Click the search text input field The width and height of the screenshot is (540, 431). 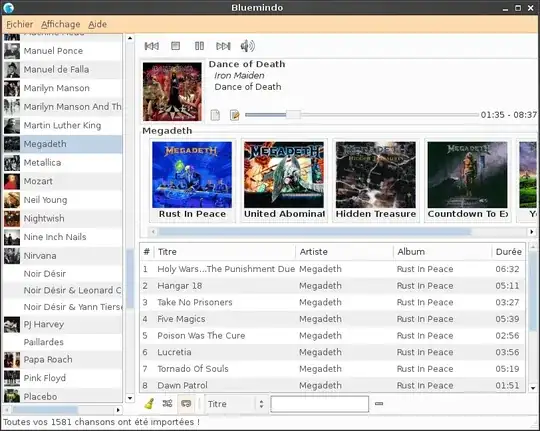click(x=320, y=404)
